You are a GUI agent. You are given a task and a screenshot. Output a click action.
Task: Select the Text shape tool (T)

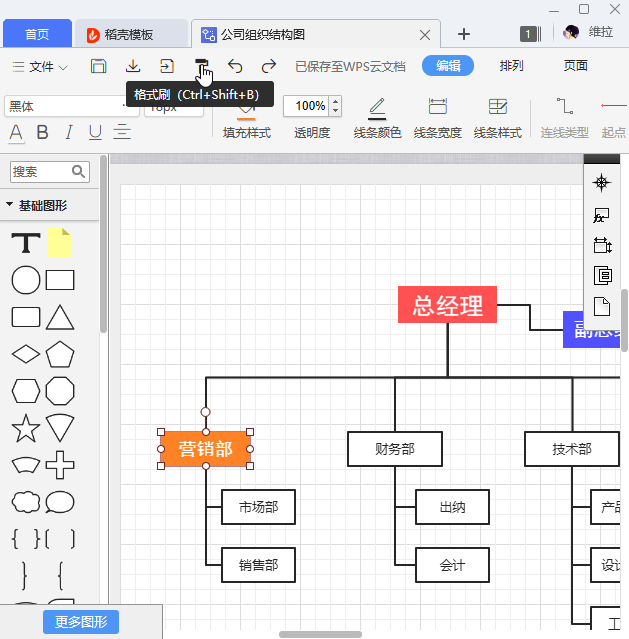point(25,243)
